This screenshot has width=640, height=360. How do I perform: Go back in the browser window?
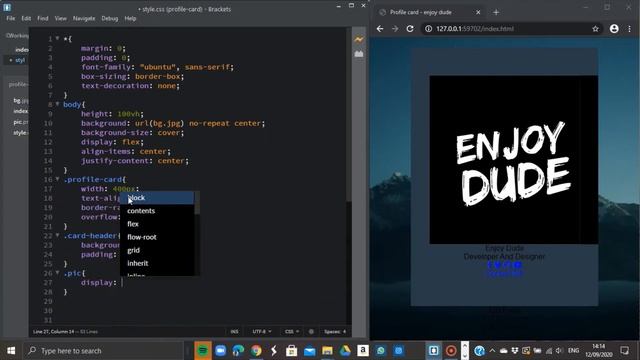[x=380, y=29]
